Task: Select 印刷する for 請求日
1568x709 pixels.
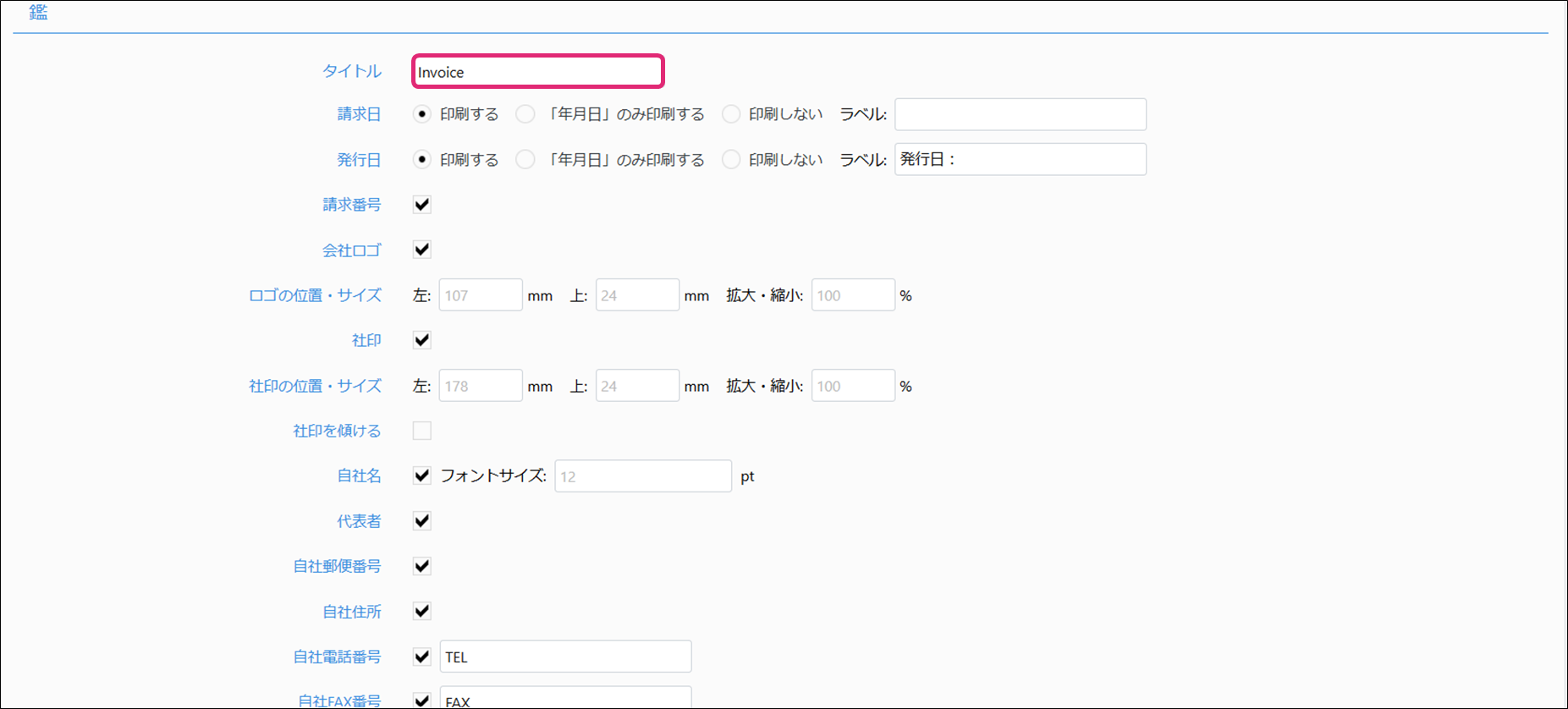Action: [x=422, y=114]
